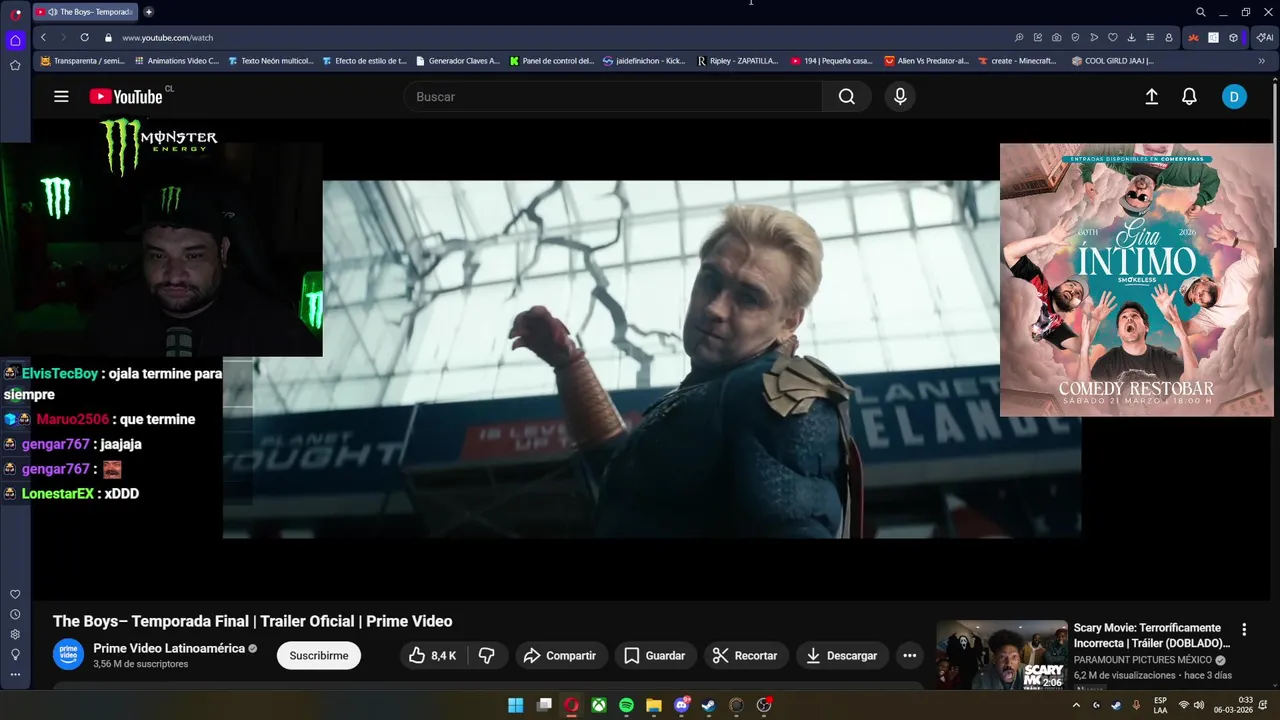Open the Opera main menu logo
This screenshot has width=1280, height=720.
tap(15, 13)
